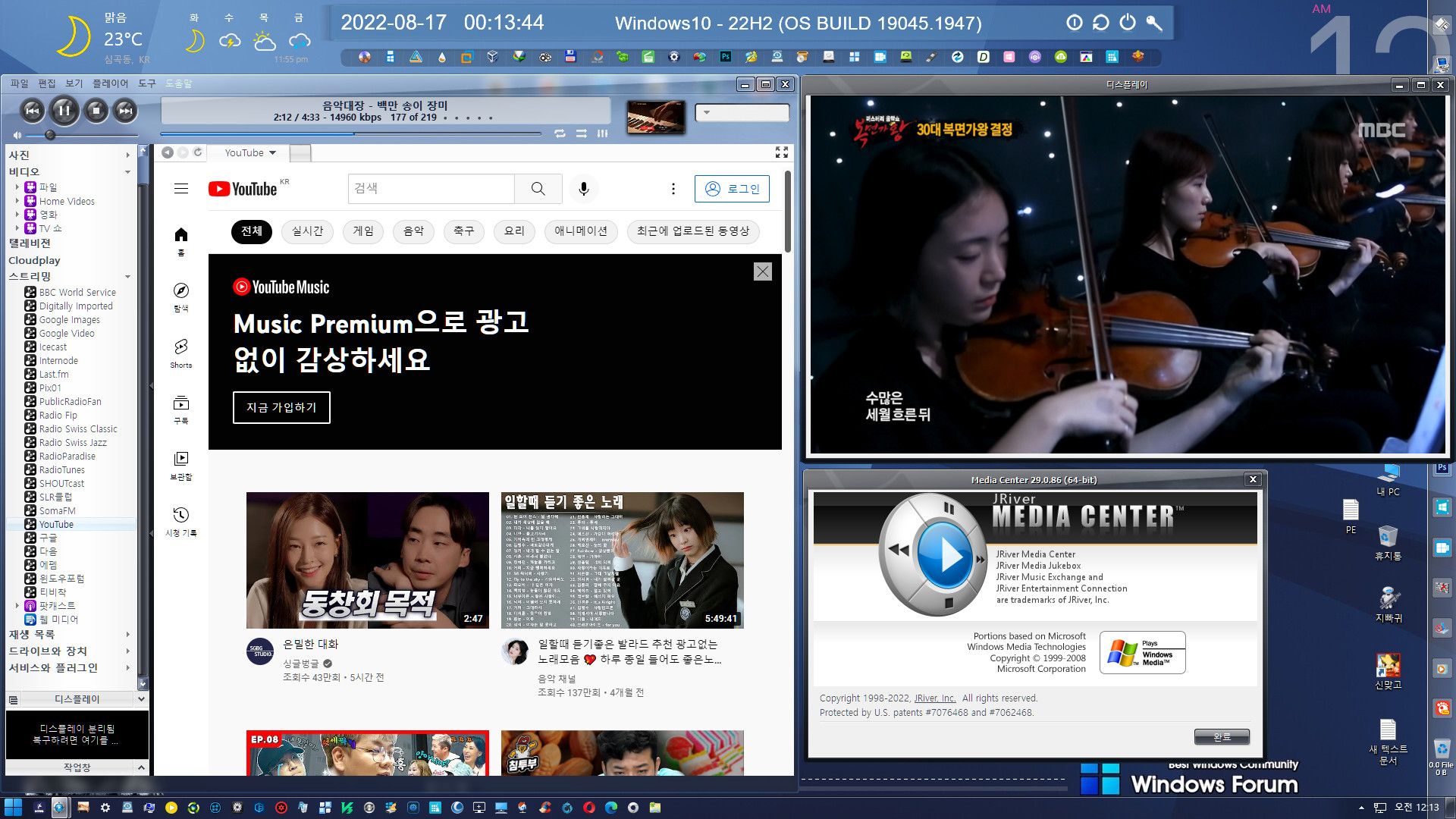Stop the current track
Viewport: 1456px width, 819px height.
96,111
